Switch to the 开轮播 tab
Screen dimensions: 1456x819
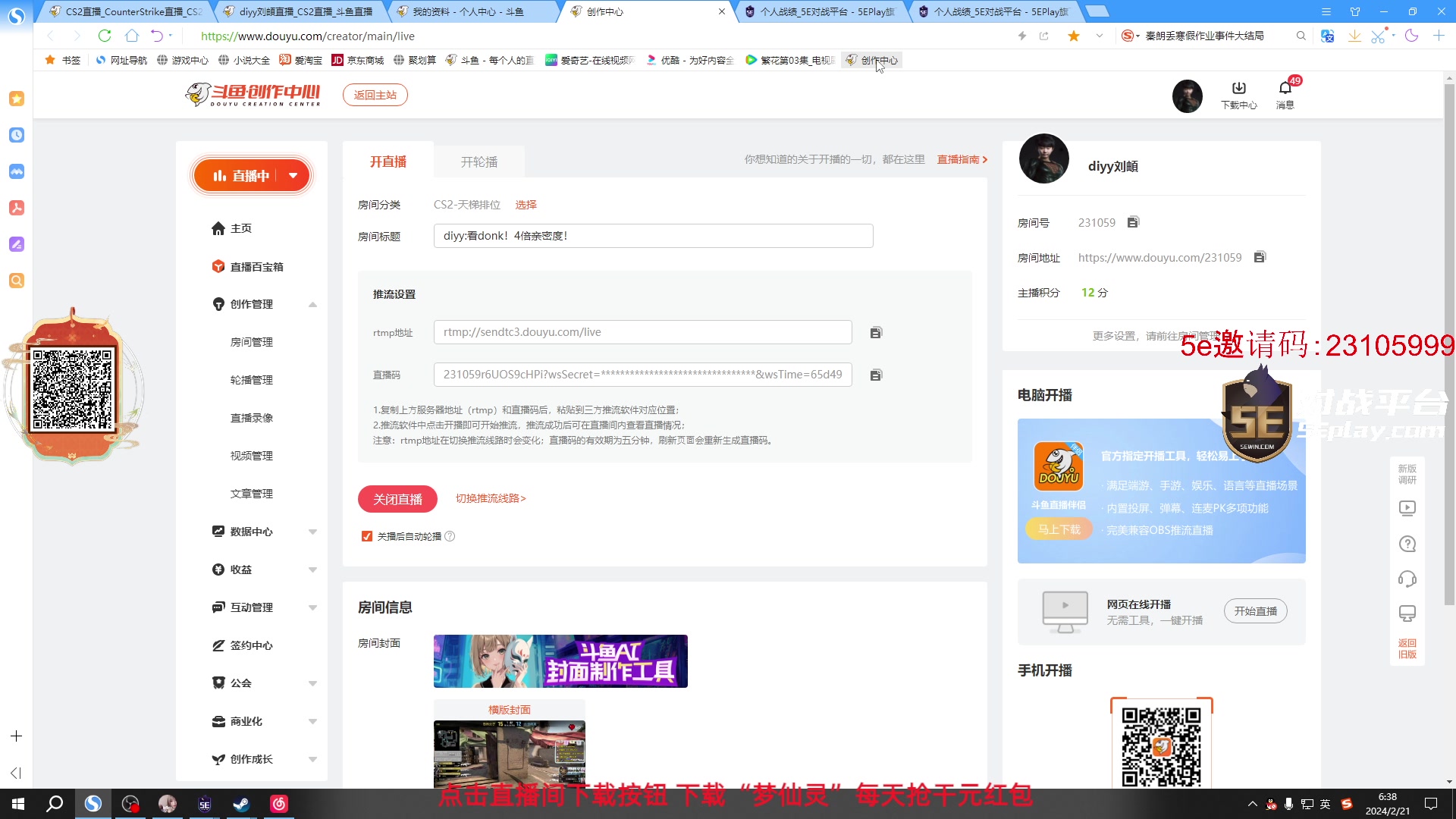click(x=478, y=161)
